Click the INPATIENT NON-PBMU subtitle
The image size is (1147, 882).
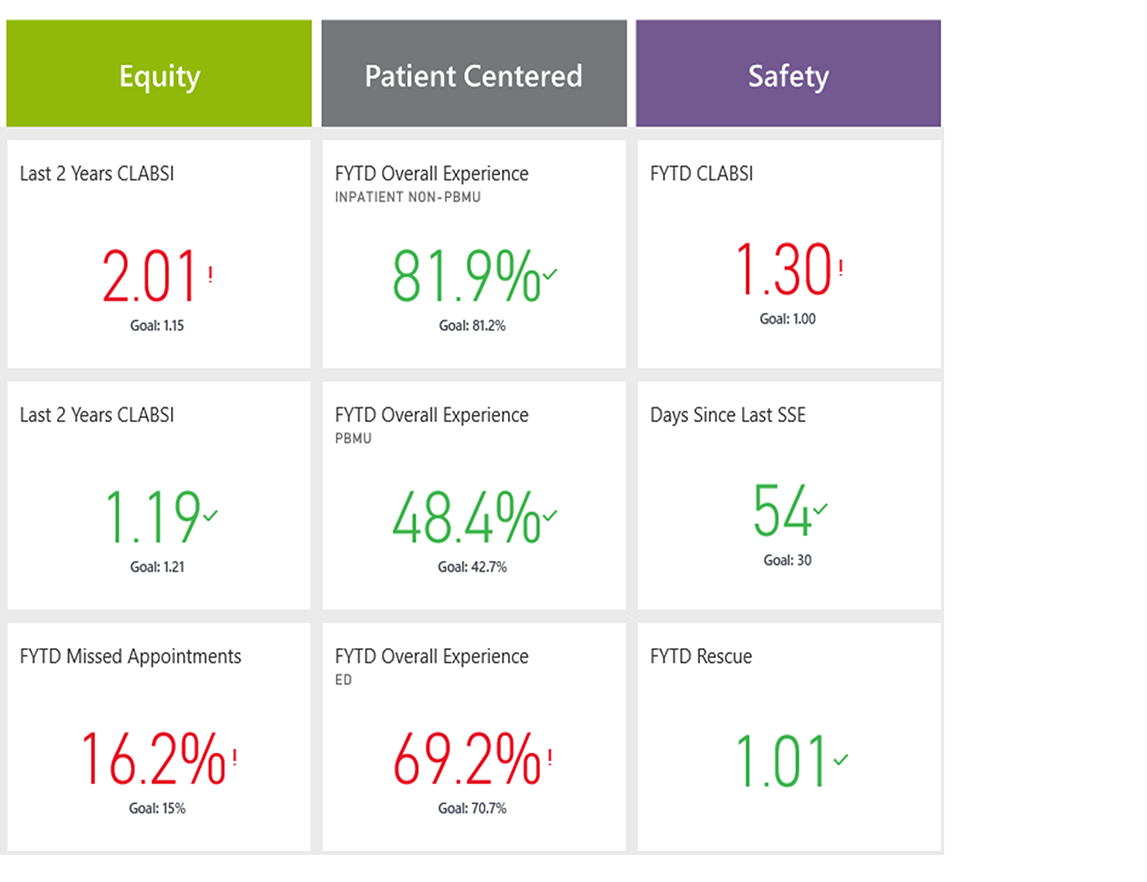tap(408, 197)
